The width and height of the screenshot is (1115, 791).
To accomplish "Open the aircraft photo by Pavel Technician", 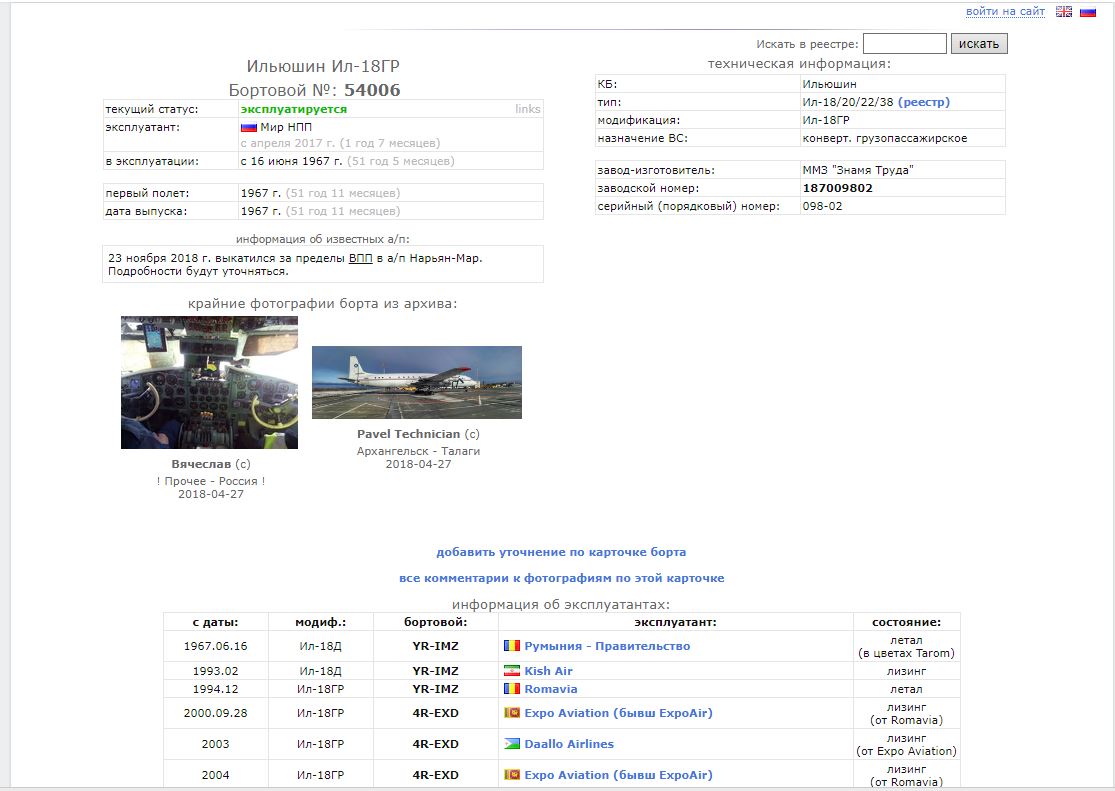I will point(417,382).
